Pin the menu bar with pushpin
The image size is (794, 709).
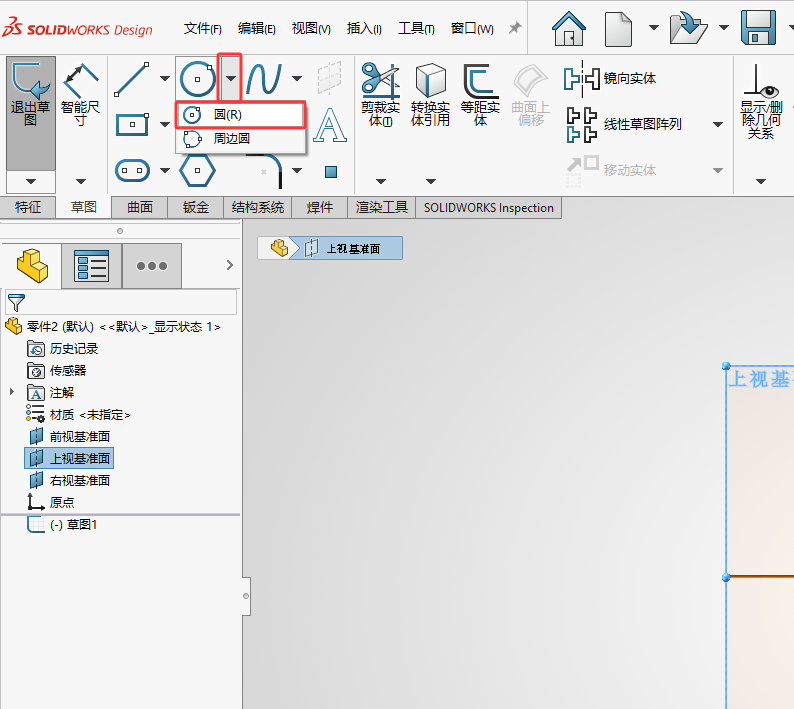514,27
